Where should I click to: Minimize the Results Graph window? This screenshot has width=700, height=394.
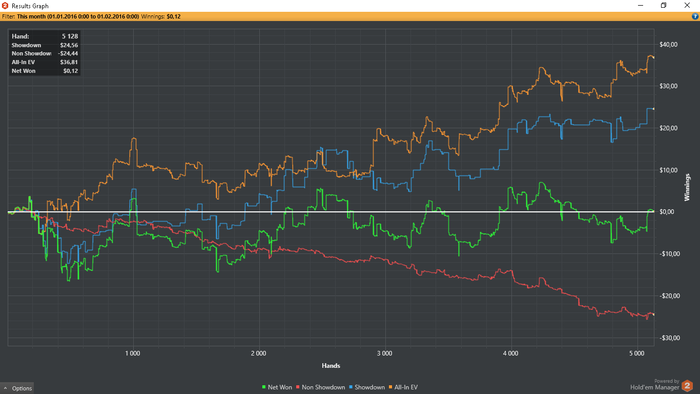pos(641,5)
